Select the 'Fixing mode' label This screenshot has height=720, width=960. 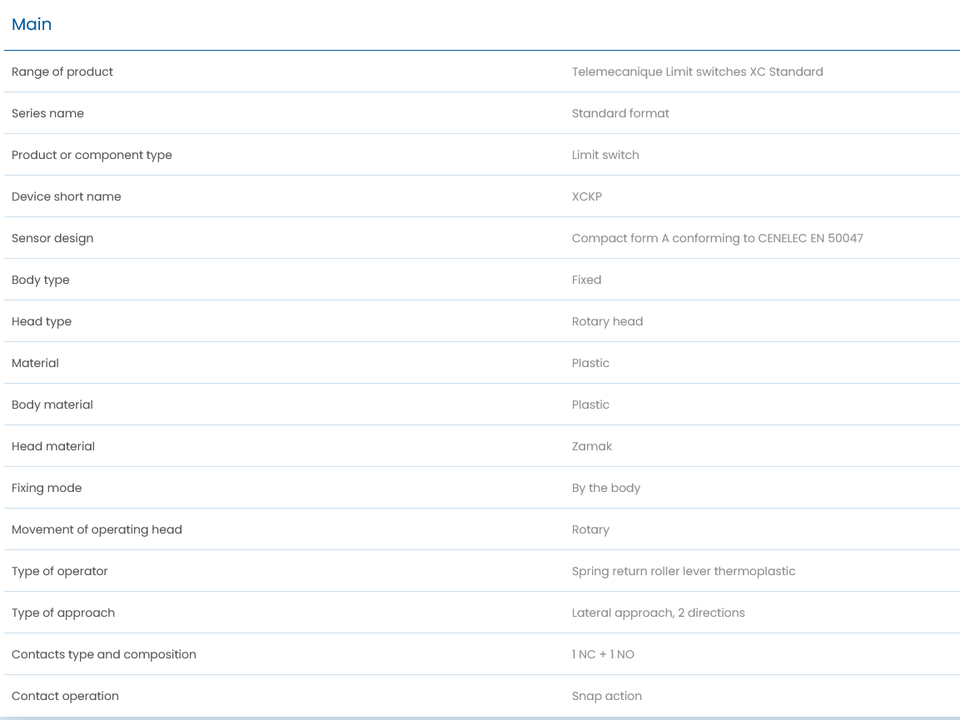pos(47,488)
